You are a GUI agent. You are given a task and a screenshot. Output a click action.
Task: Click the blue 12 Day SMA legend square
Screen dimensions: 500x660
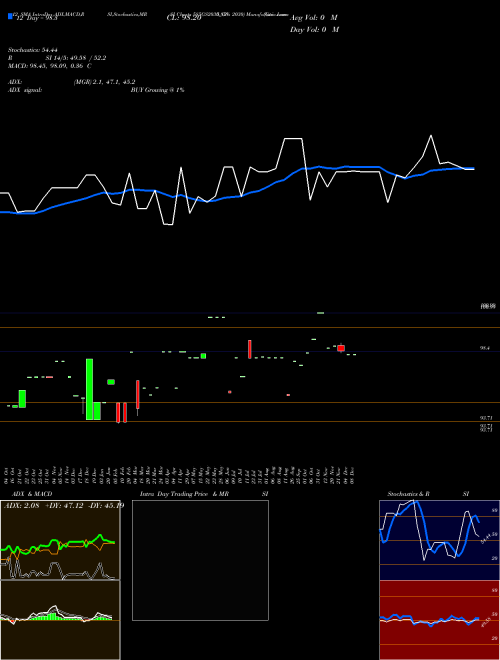tap(10, 16)
